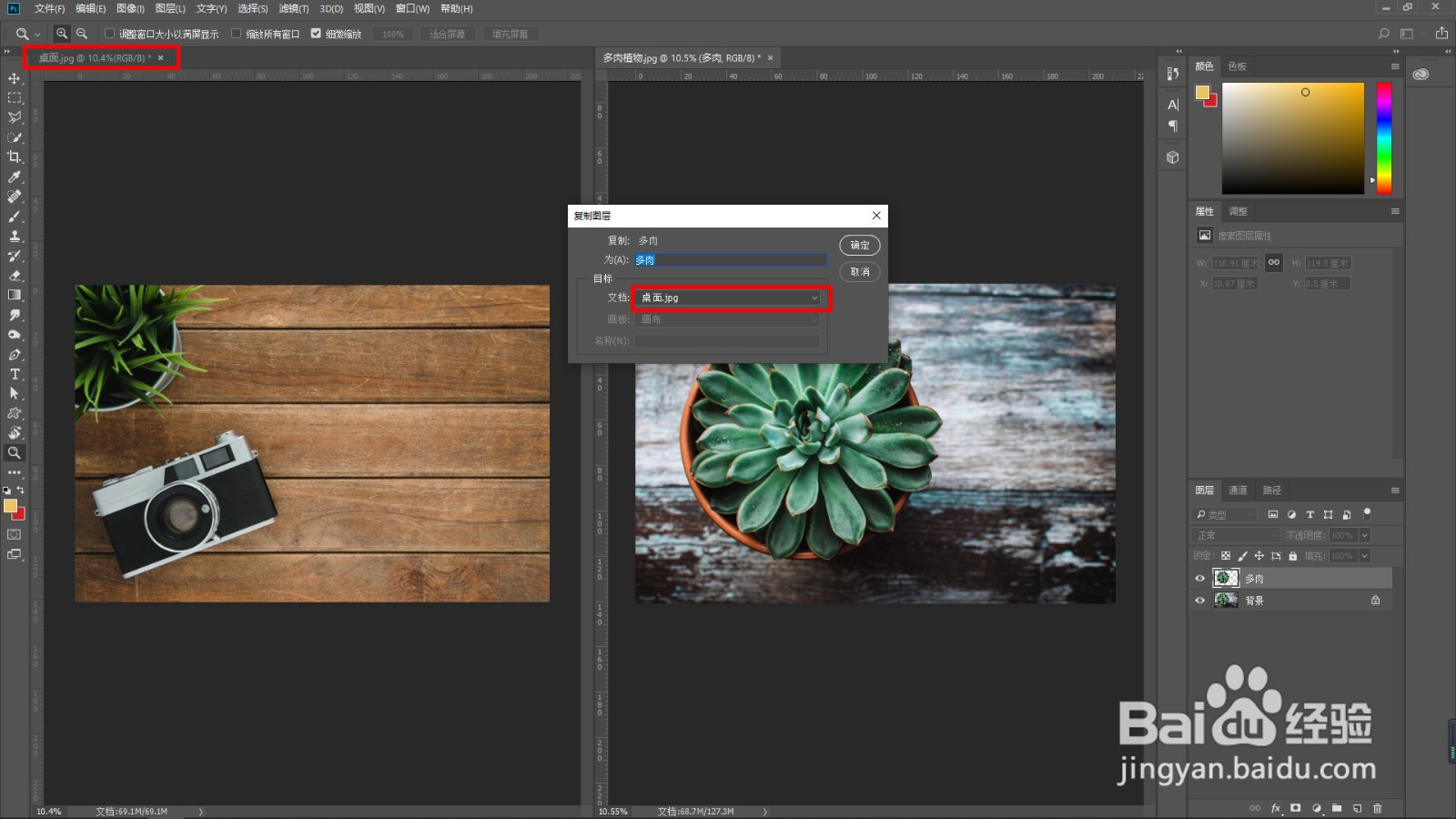Open the Properties panel options menu

click(x=1394, y=211)
